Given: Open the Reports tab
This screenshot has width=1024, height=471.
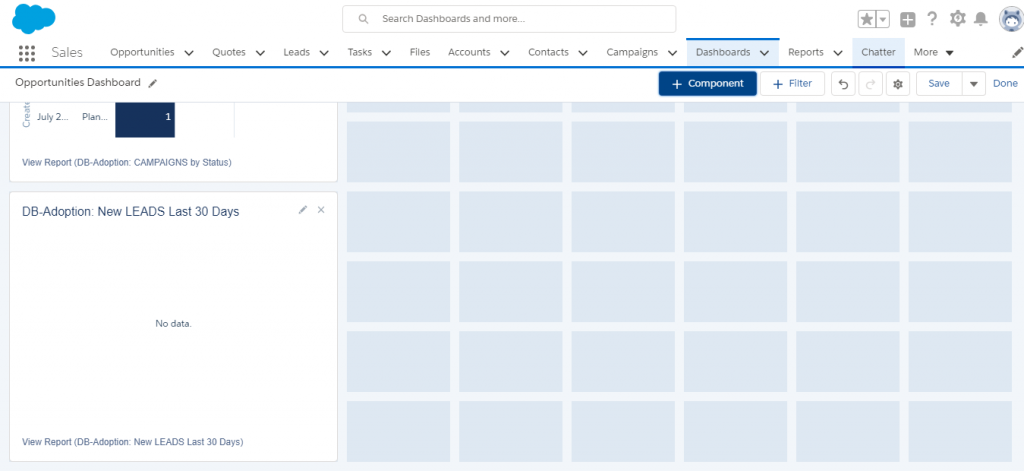Looking at the screenshot, I should point(806,52).
